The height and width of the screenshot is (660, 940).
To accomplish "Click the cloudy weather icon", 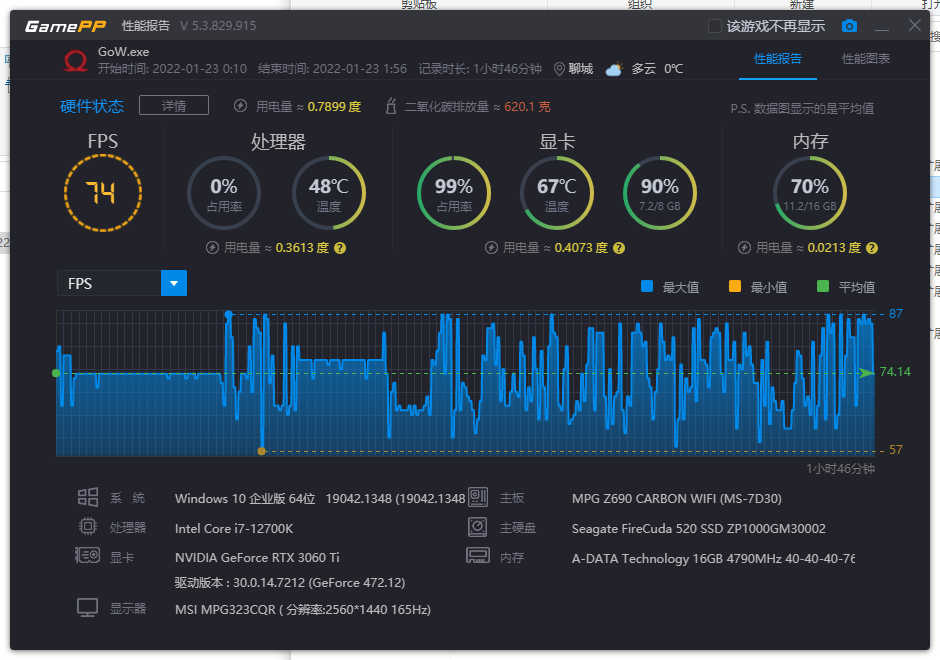I will tap(614, 69).
